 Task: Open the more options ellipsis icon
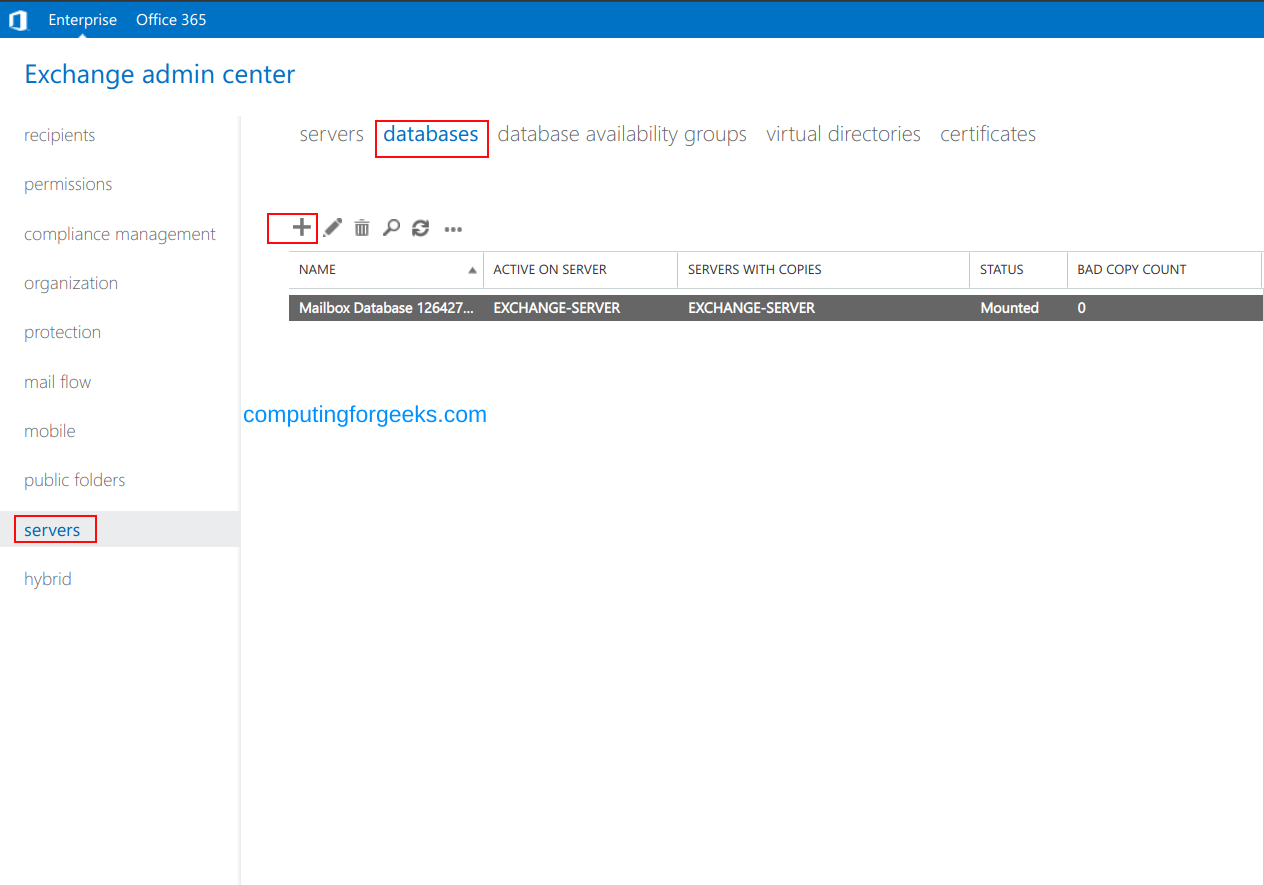(453, 229)
